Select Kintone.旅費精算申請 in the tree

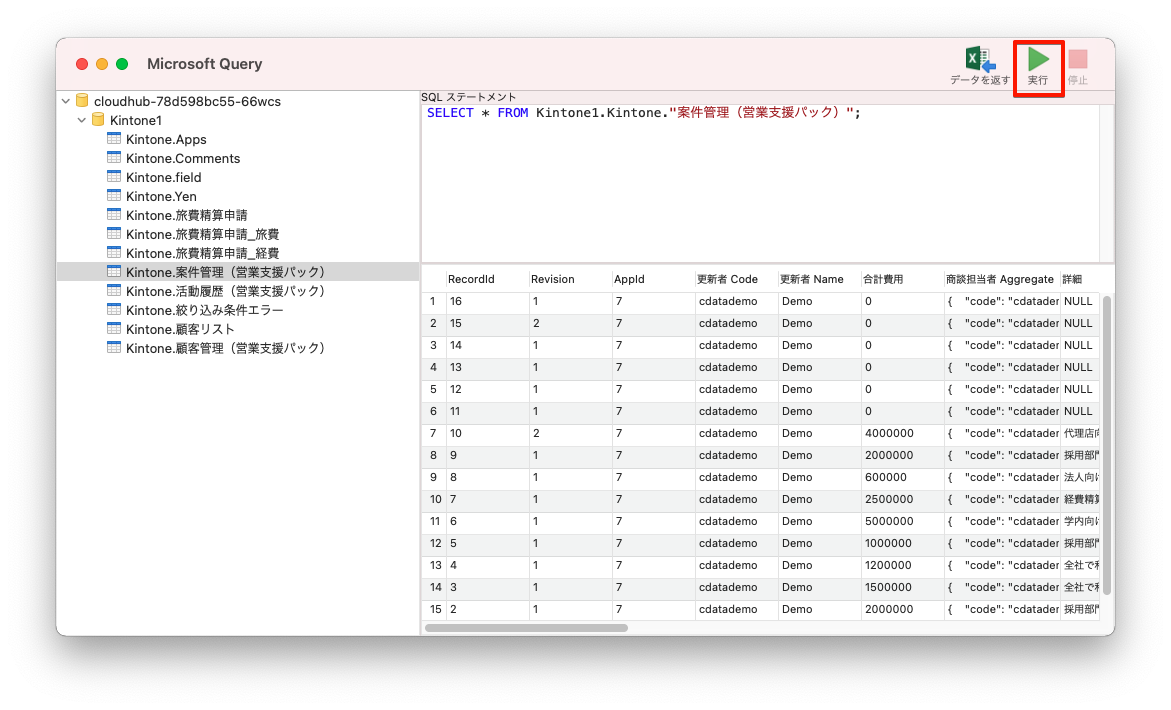pos(187,215)
